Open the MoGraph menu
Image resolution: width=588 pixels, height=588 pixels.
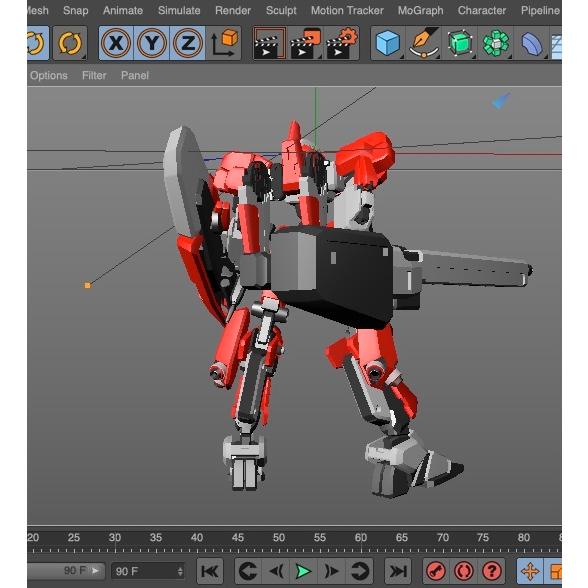420,10
